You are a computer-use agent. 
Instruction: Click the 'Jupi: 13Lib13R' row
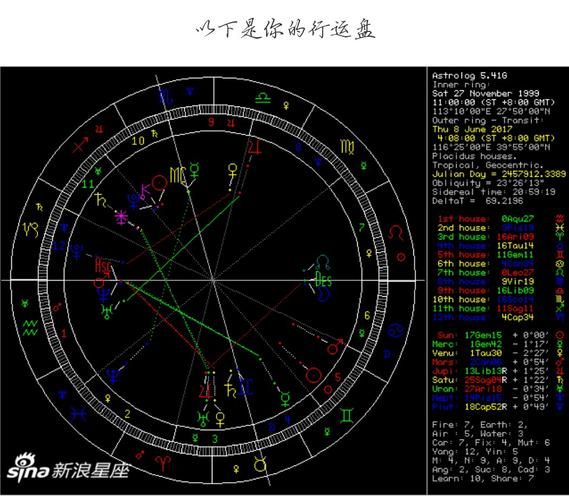click(x=499, y=371)
